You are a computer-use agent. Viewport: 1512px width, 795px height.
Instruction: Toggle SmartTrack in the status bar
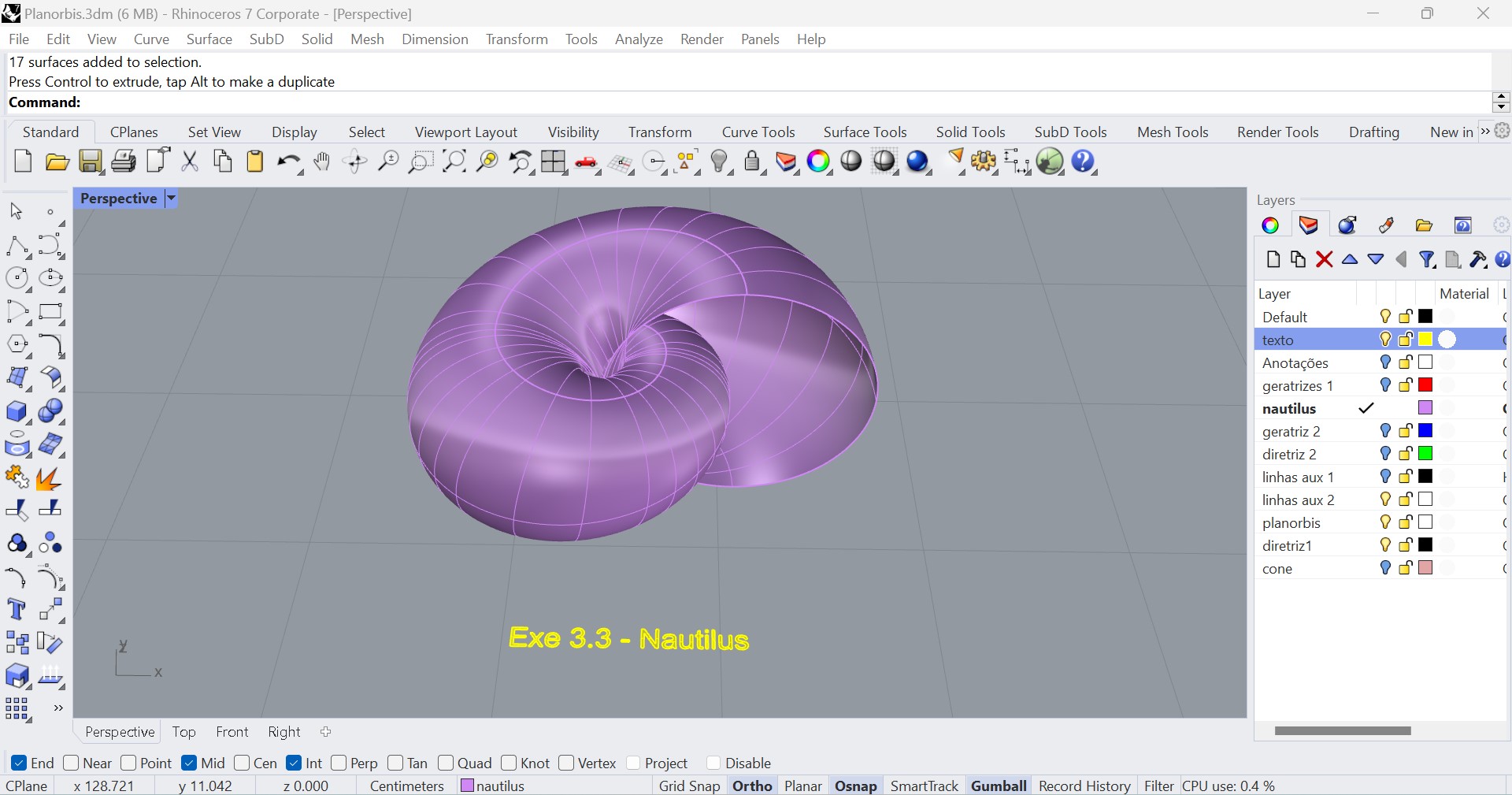[x=924, y=786]
